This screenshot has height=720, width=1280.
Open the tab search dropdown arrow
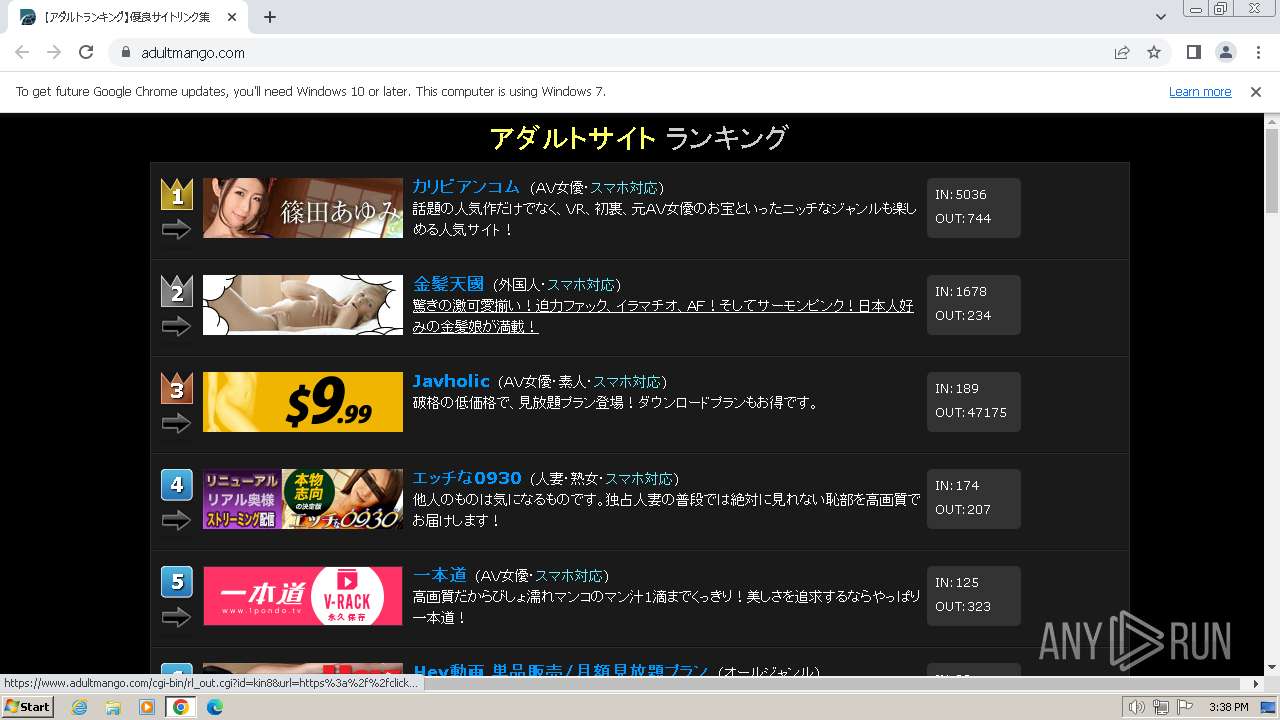point(1160,17)
